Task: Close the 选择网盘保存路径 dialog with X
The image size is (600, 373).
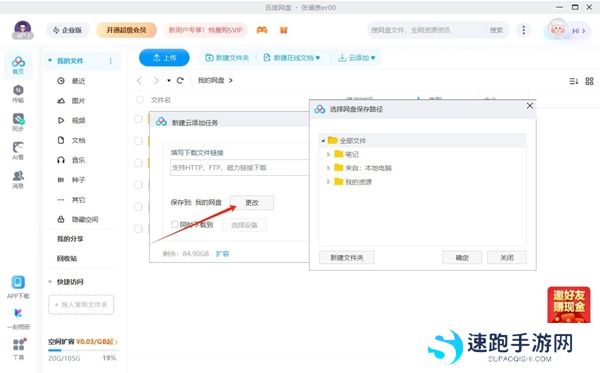Action: pyautogui.click(x=530, y=106)
